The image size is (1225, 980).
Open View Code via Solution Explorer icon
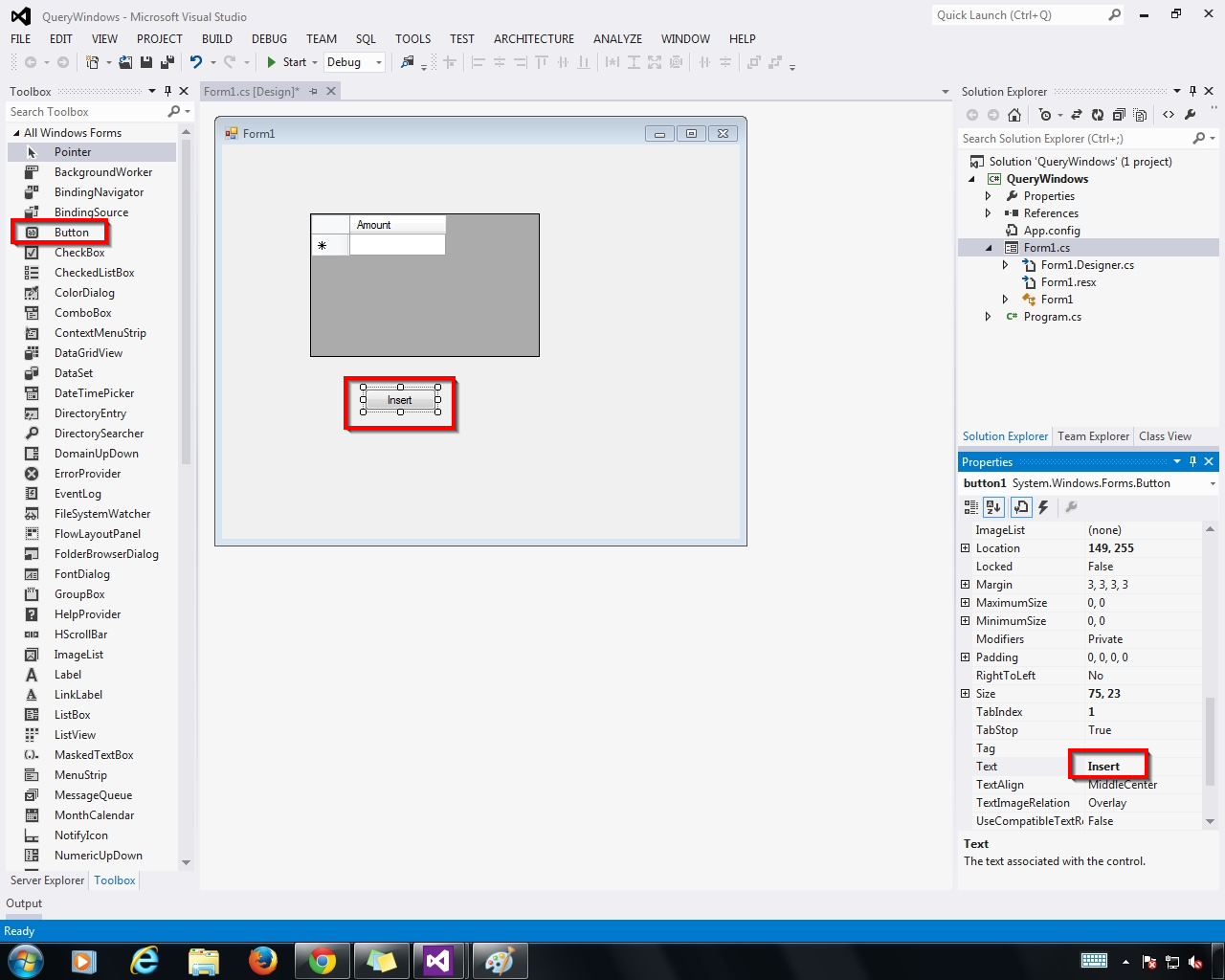pyautogui.click(x=1169, y=114)
